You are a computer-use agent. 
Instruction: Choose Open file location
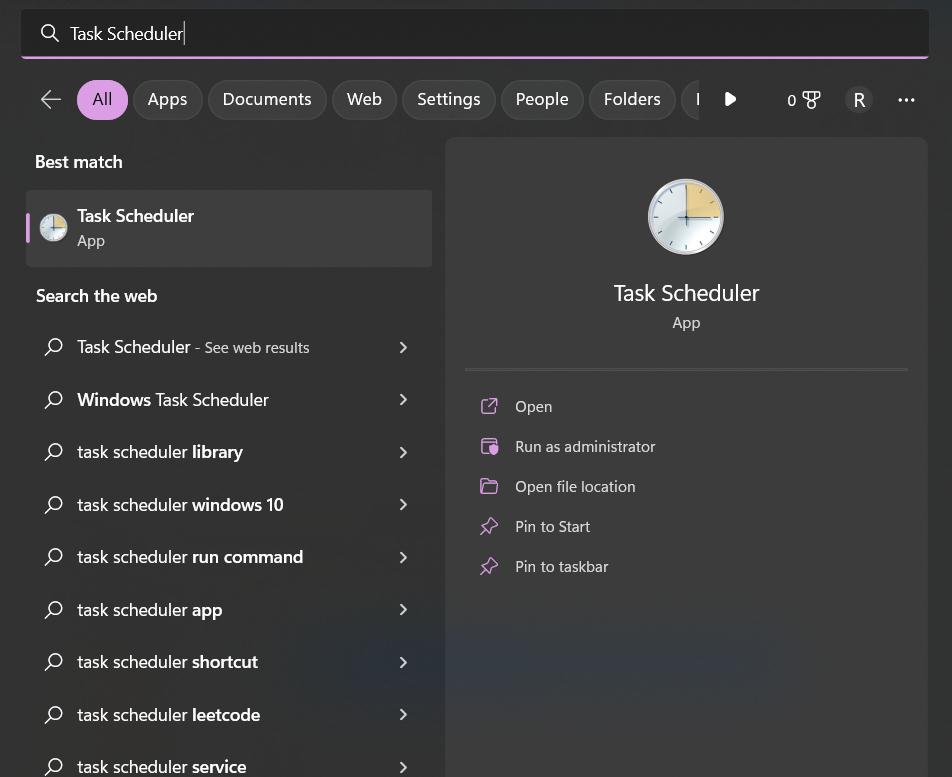(x=575, y=487)
